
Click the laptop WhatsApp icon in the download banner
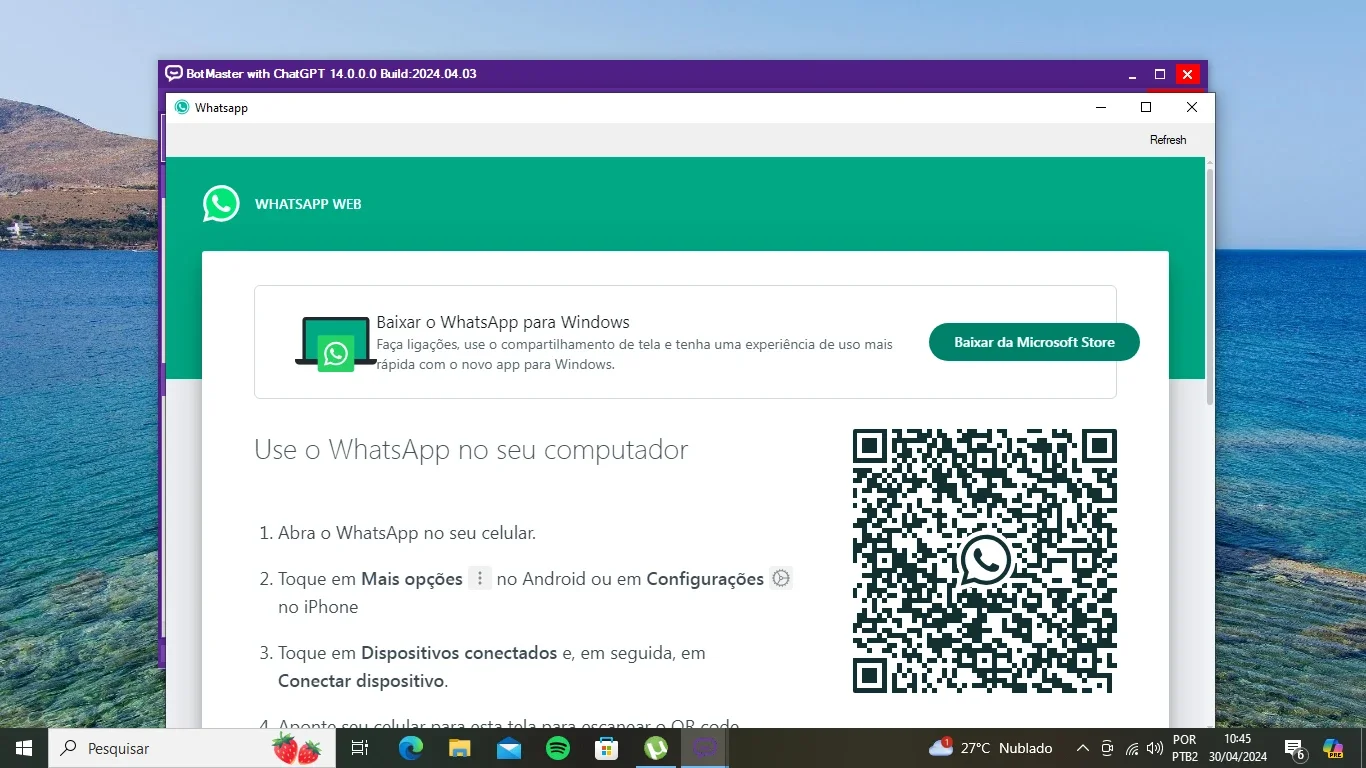[335, 343]
